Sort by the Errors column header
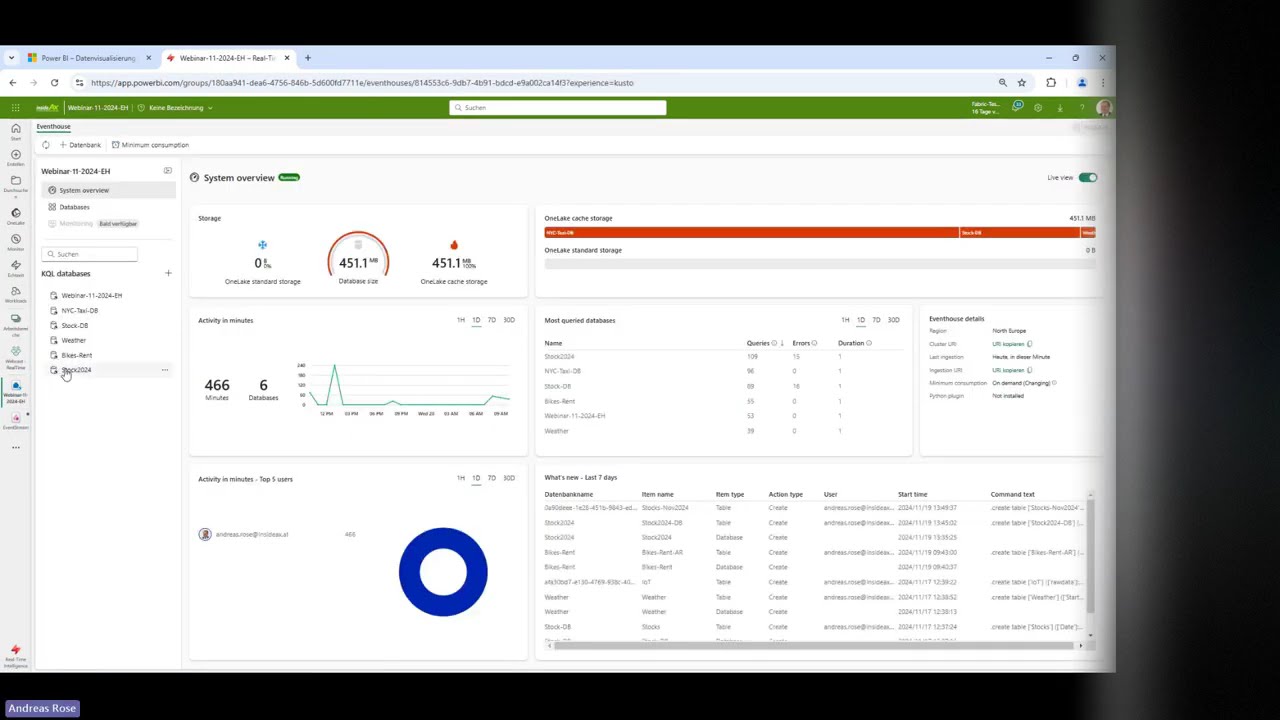1280x720 pixels. (x=804, y=343)
